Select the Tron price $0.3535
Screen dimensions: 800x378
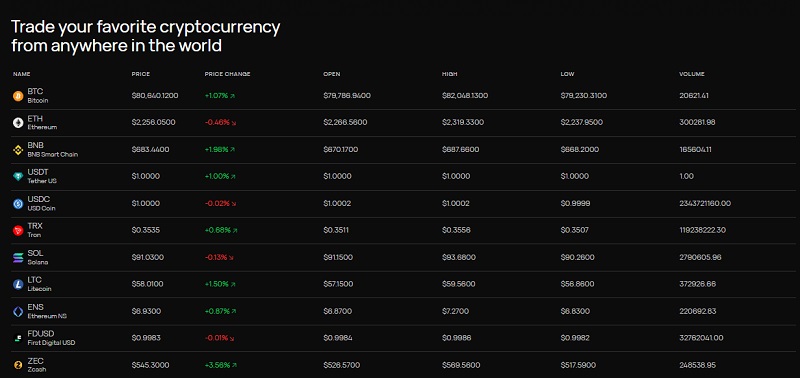coord(146,231)
